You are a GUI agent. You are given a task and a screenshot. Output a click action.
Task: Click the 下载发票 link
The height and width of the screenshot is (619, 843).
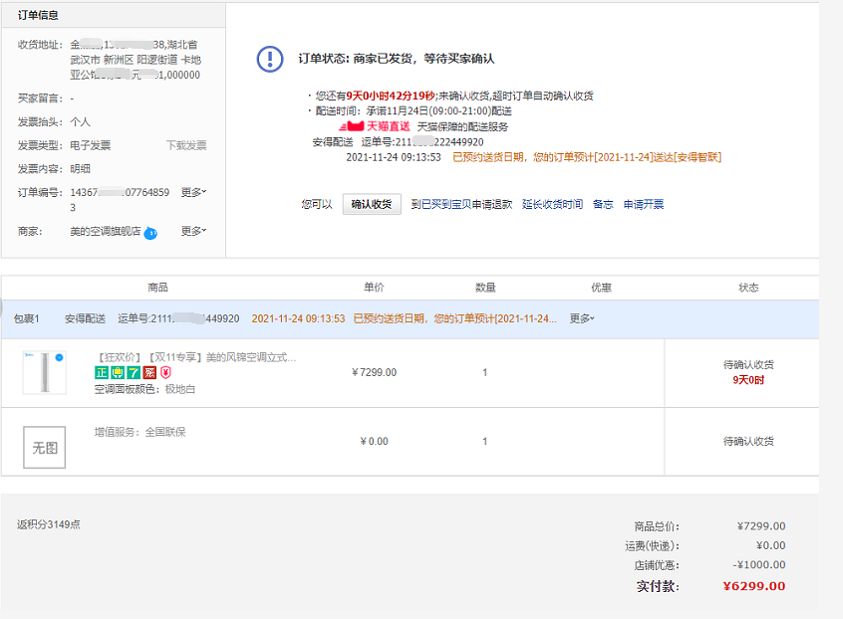tap(186, 145)
